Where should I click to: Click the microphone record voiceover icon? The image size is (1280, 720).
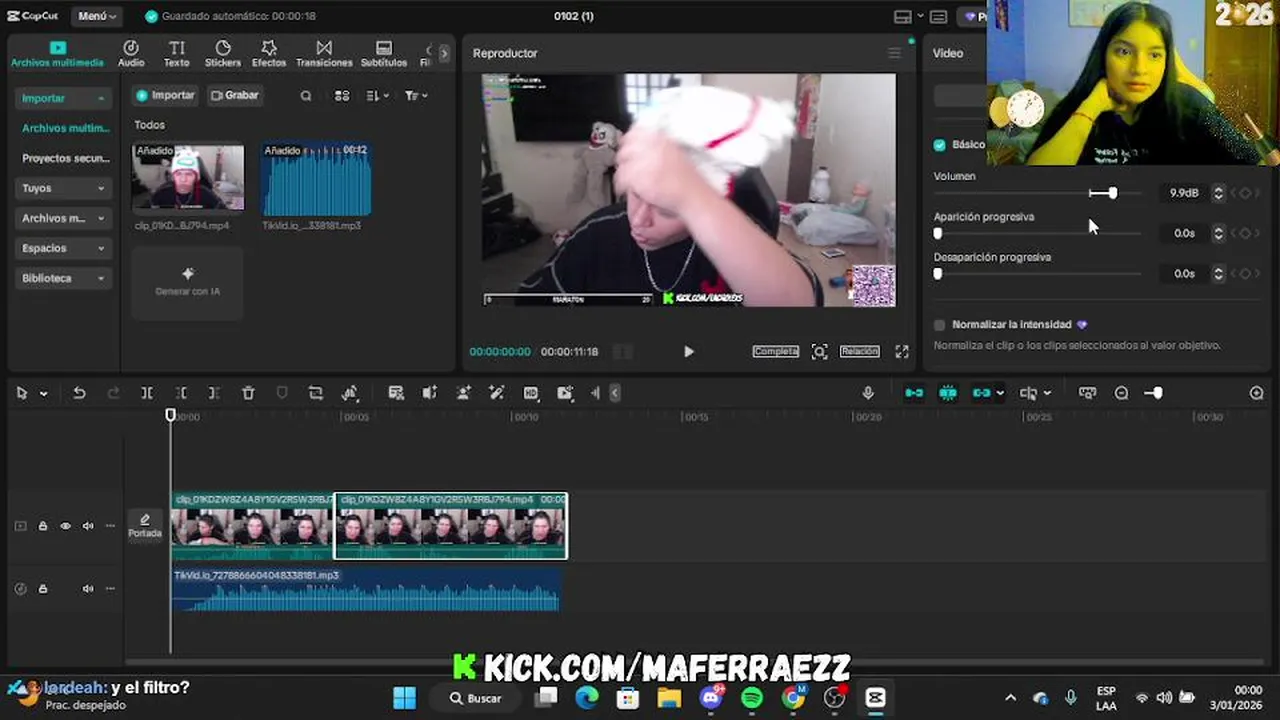pyautogui.click(x=868, y=393)
